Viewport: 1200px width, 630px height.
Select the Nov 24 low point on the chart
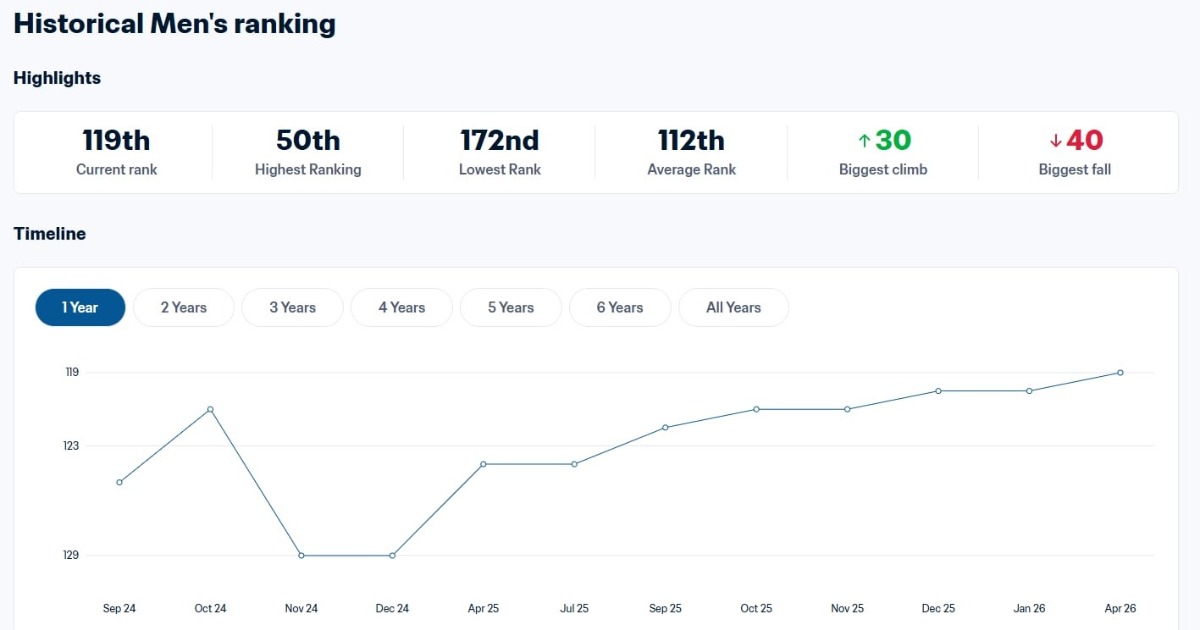pos(301,553)
